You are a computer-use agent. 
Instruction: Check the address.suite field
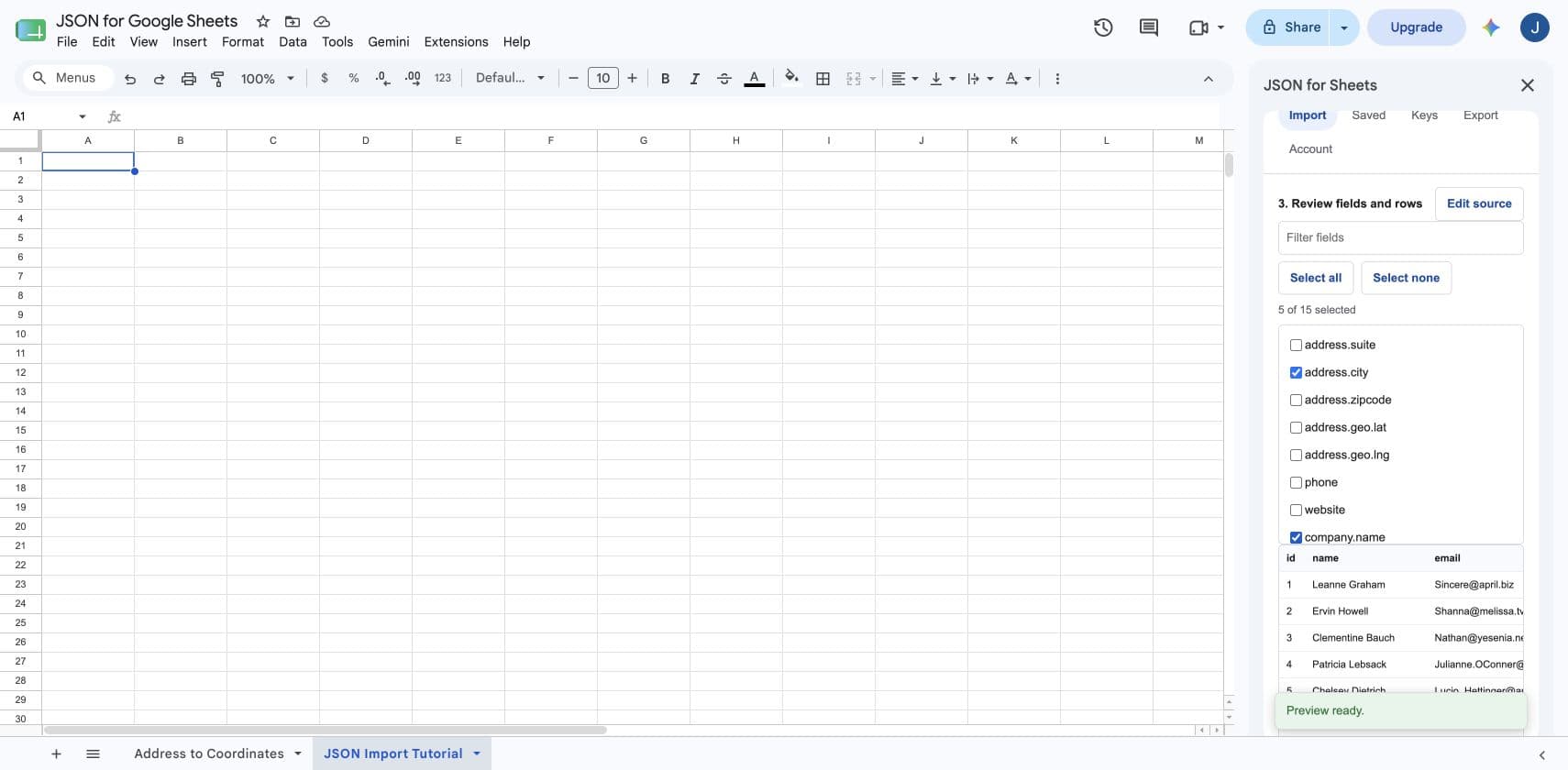[x=1296, y=346]
